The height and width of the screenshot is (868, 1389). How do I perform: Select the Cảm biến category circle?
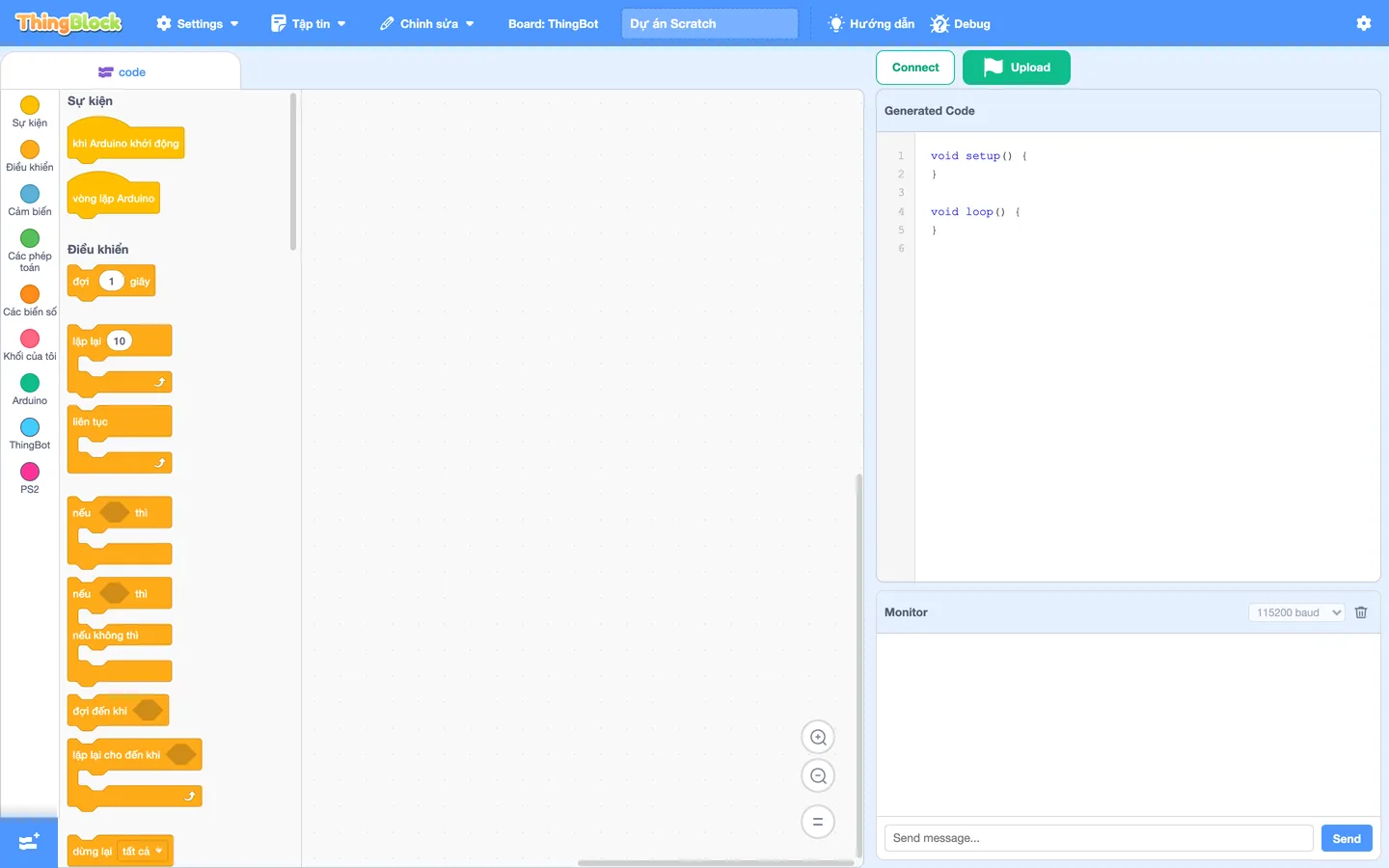point(30,194)
